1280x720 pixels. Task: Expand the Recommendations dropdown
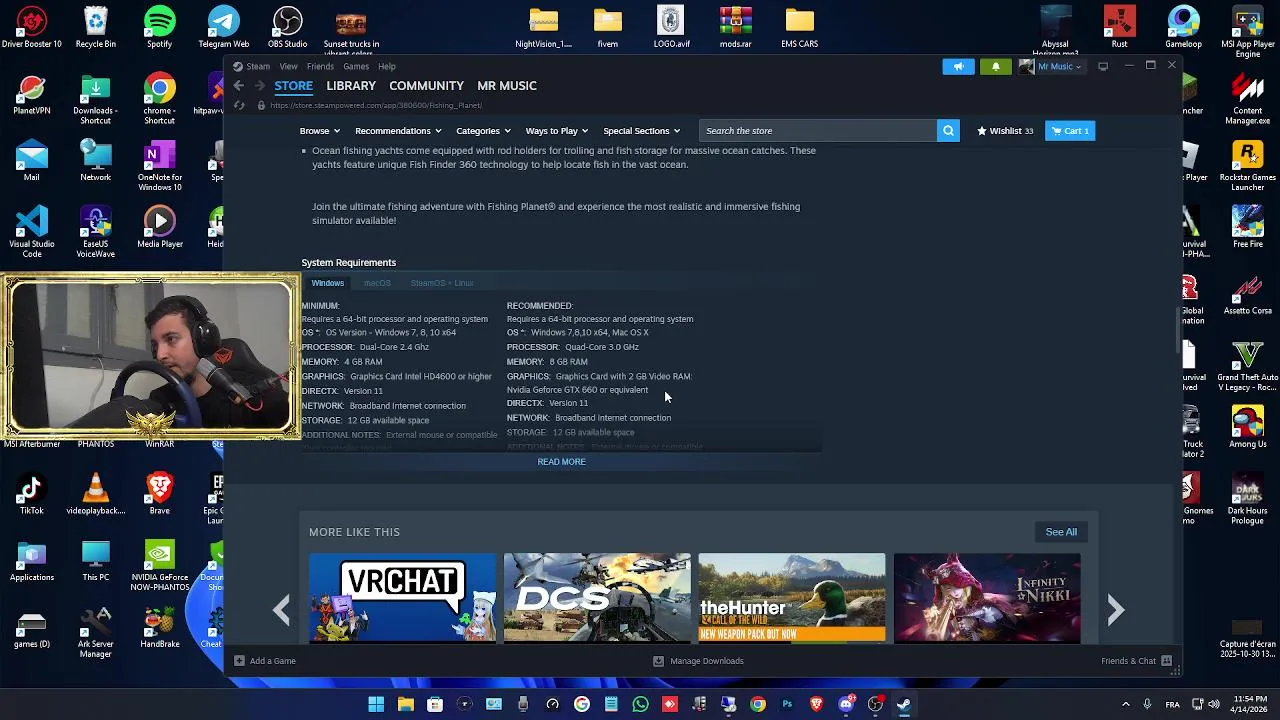(x=398, y=131)
